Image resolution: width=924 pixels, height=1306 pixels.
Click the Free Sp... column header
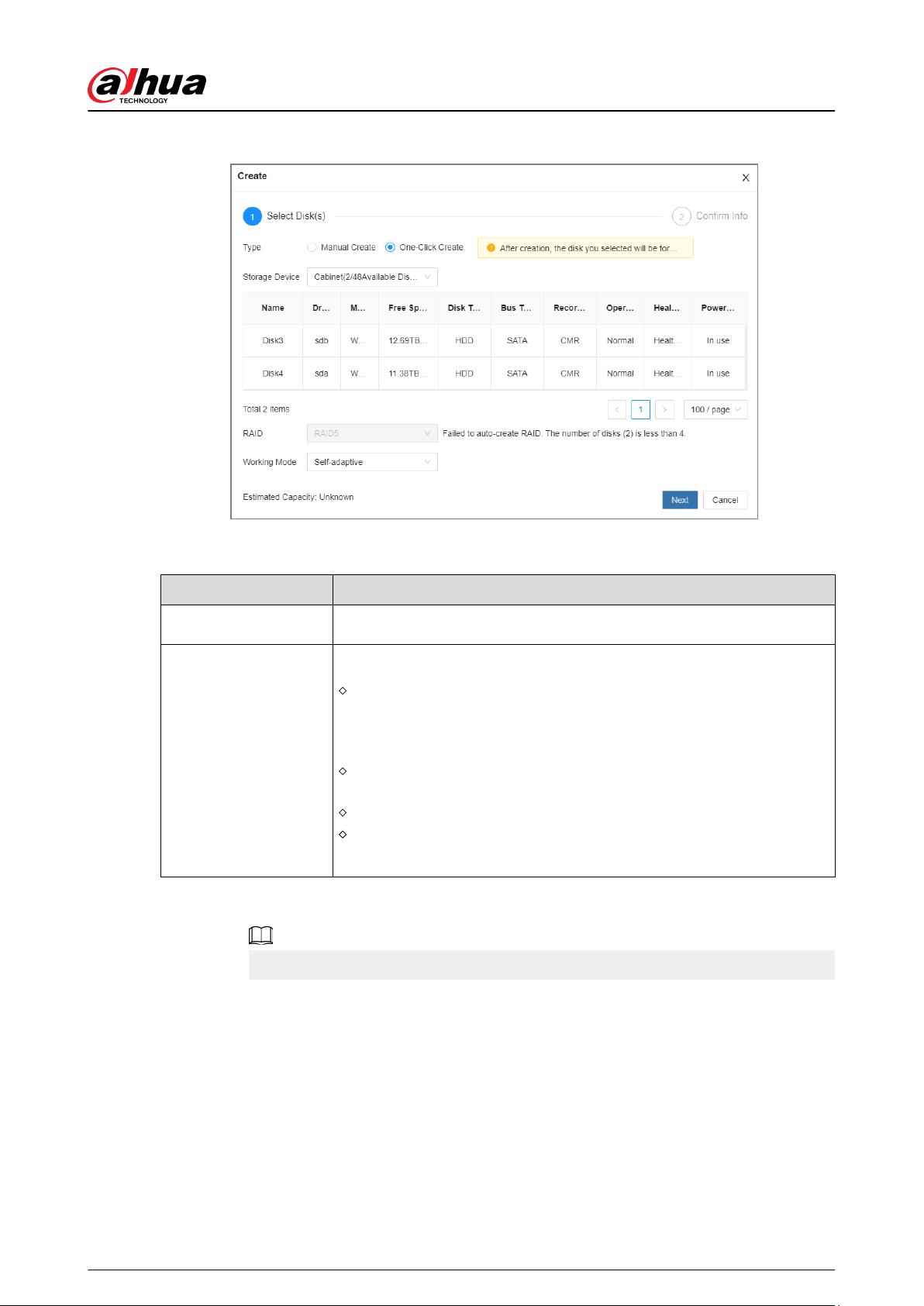[x=408, y=308]
